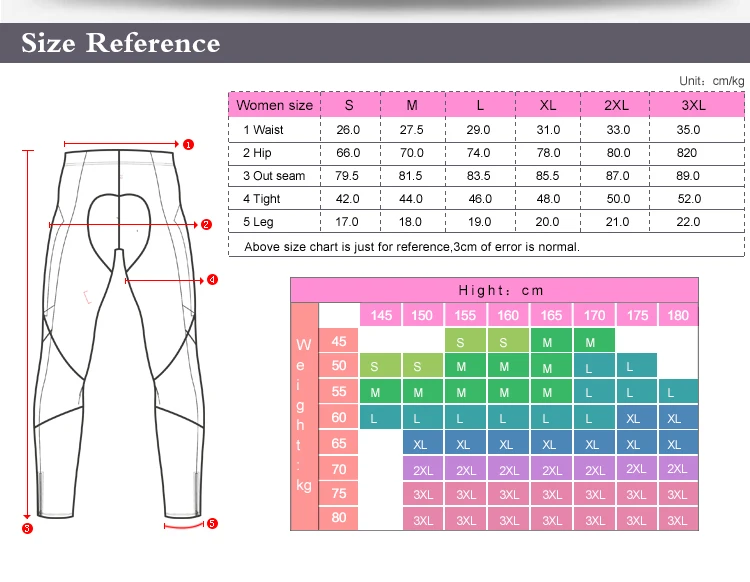This screenshot has width=750, height=582.
Task: Click the hip value "820" under 3XL
Action: (x=686, y=153)
